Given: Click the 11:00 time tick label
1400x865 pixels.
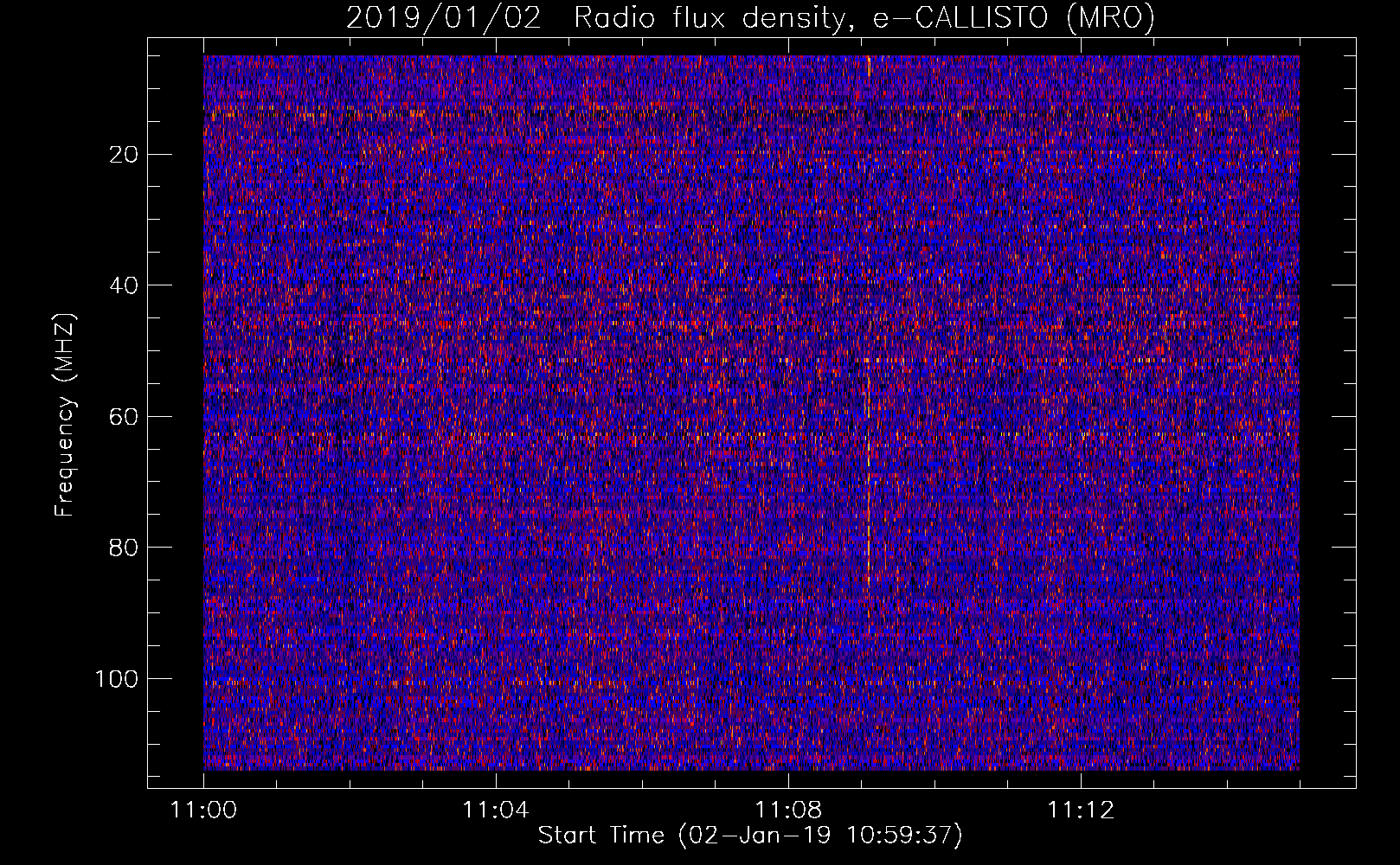Looking at the screenshot, I should [204, 811].
